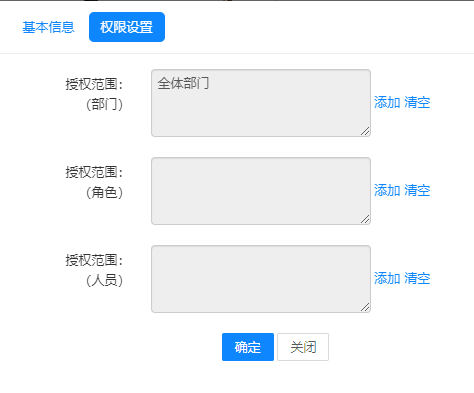474x393 pixels.
Task: Click the department textarea containing 全体部门
Action: coord(261,103)
